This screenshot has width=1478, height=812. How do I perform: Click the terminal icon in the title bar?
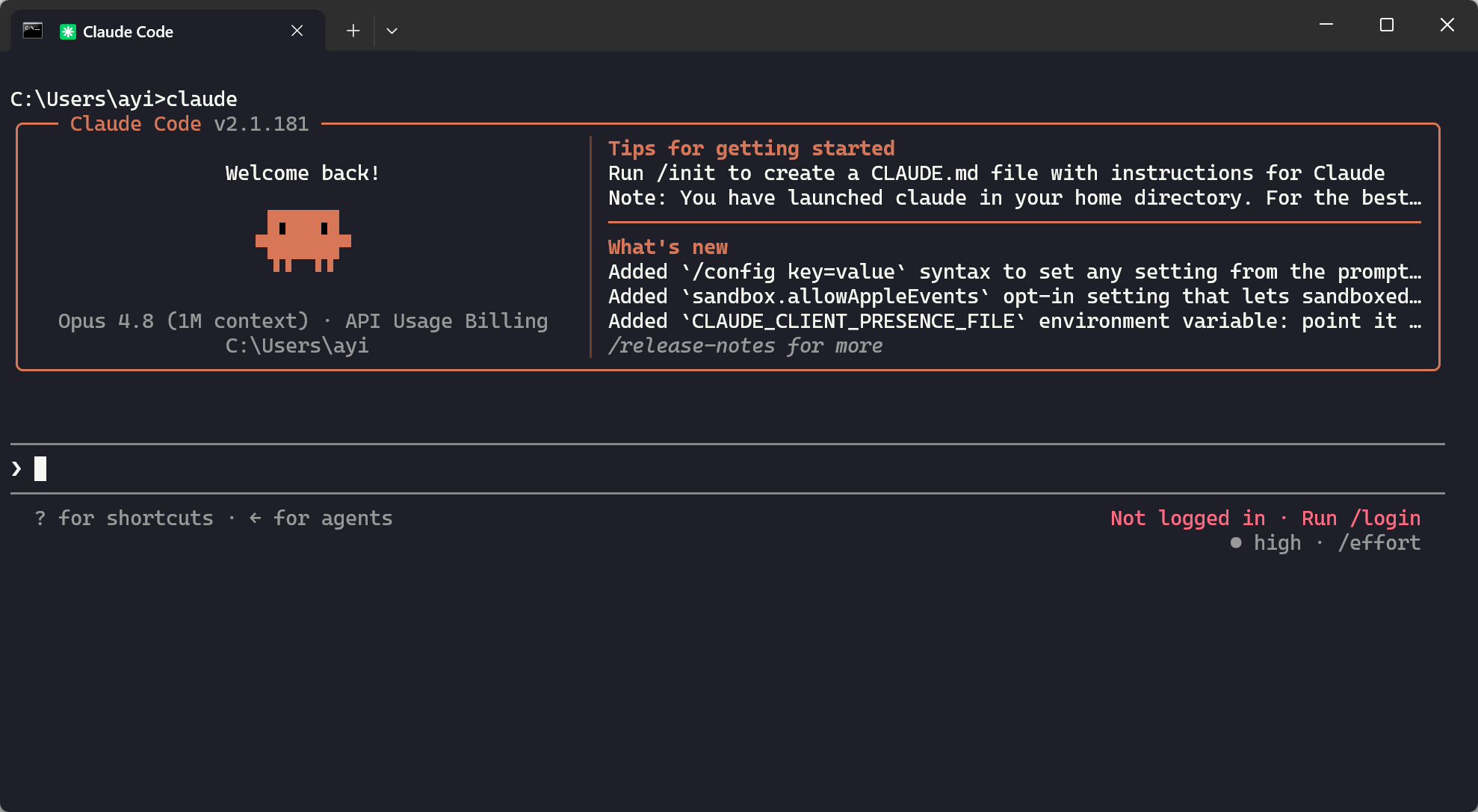click(33, 31)
